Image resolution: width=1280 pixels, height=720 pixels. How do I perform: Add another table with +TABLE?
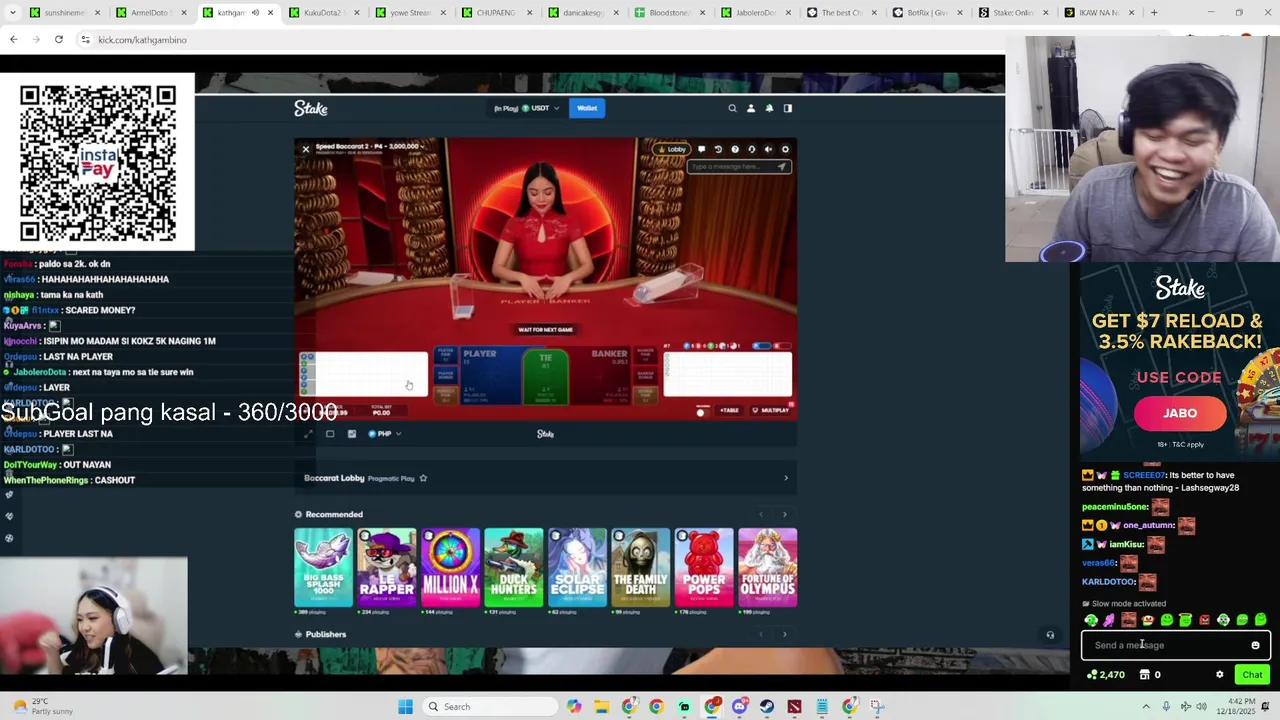[729, 410]
